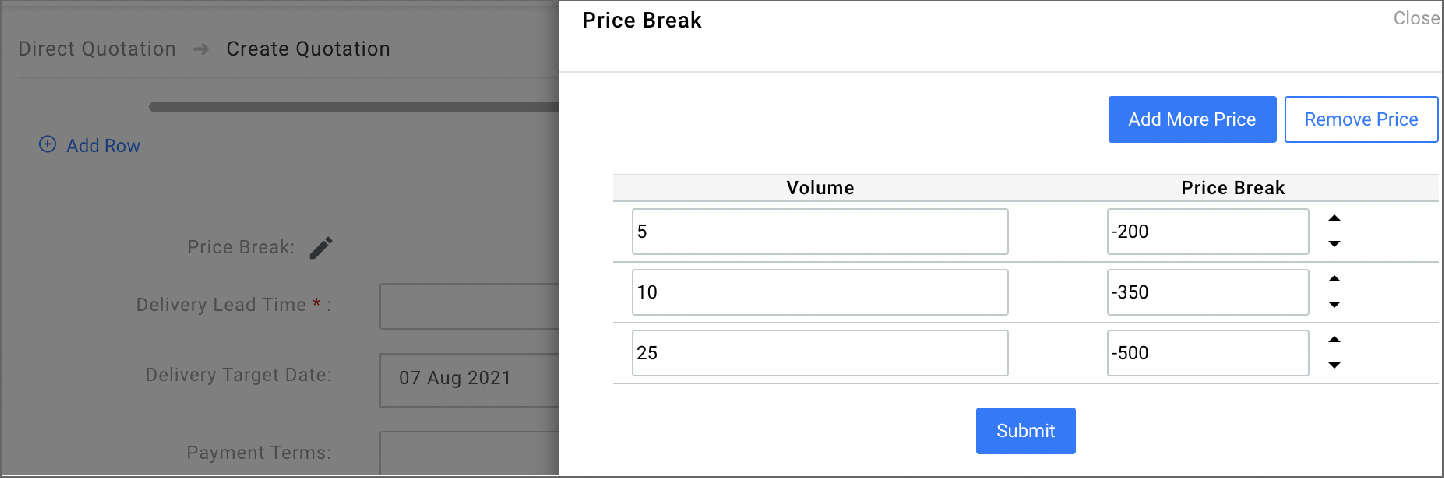The image size is (1444, 478).
Task: Go to the Direct Quotation breadcrumb
Action: (x=97, y=49)
